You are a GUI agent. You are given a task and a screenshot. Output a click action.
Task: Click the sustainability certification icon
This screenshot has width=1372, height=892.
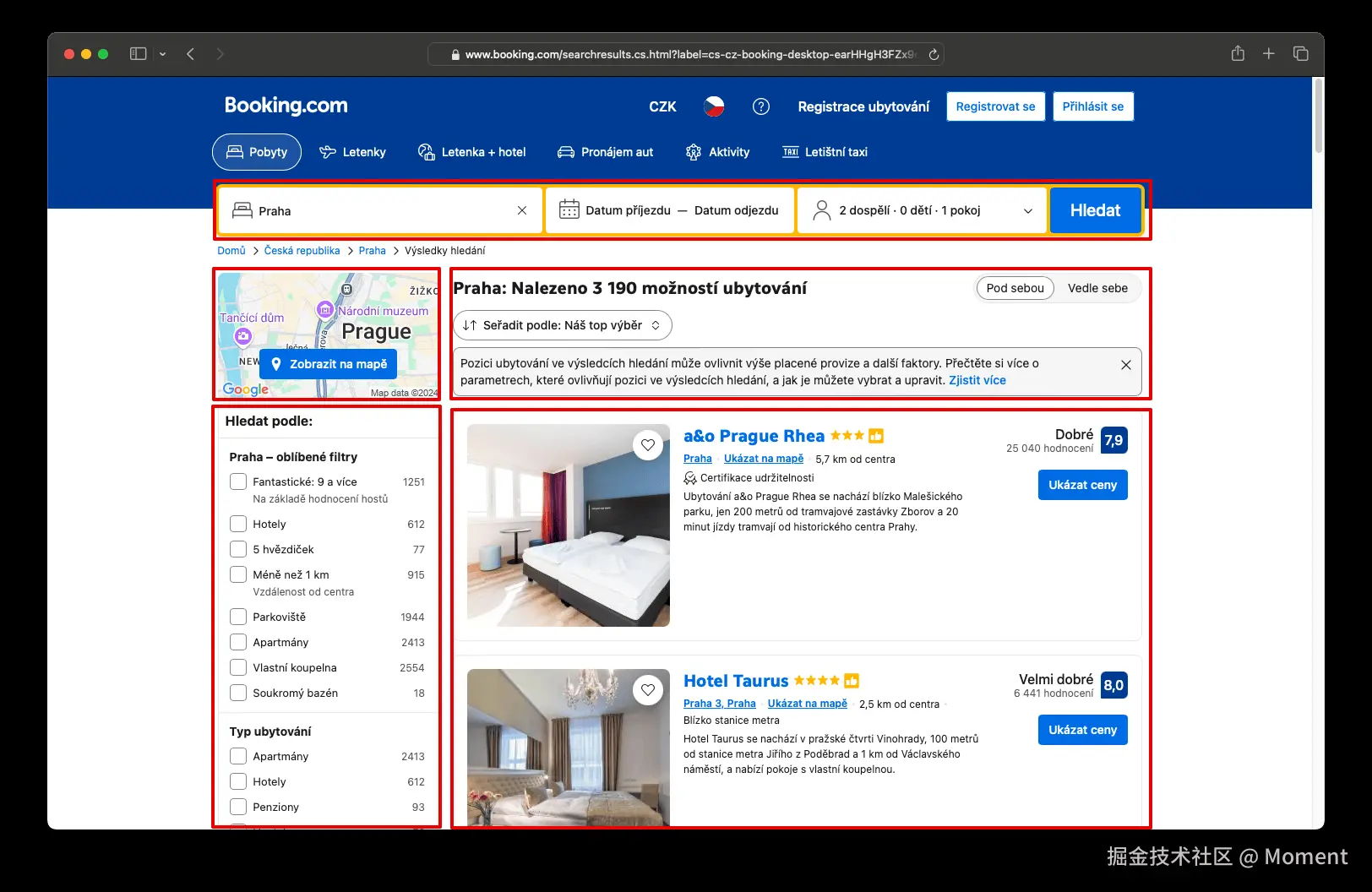pyautogui.click(x=690, y=478)
